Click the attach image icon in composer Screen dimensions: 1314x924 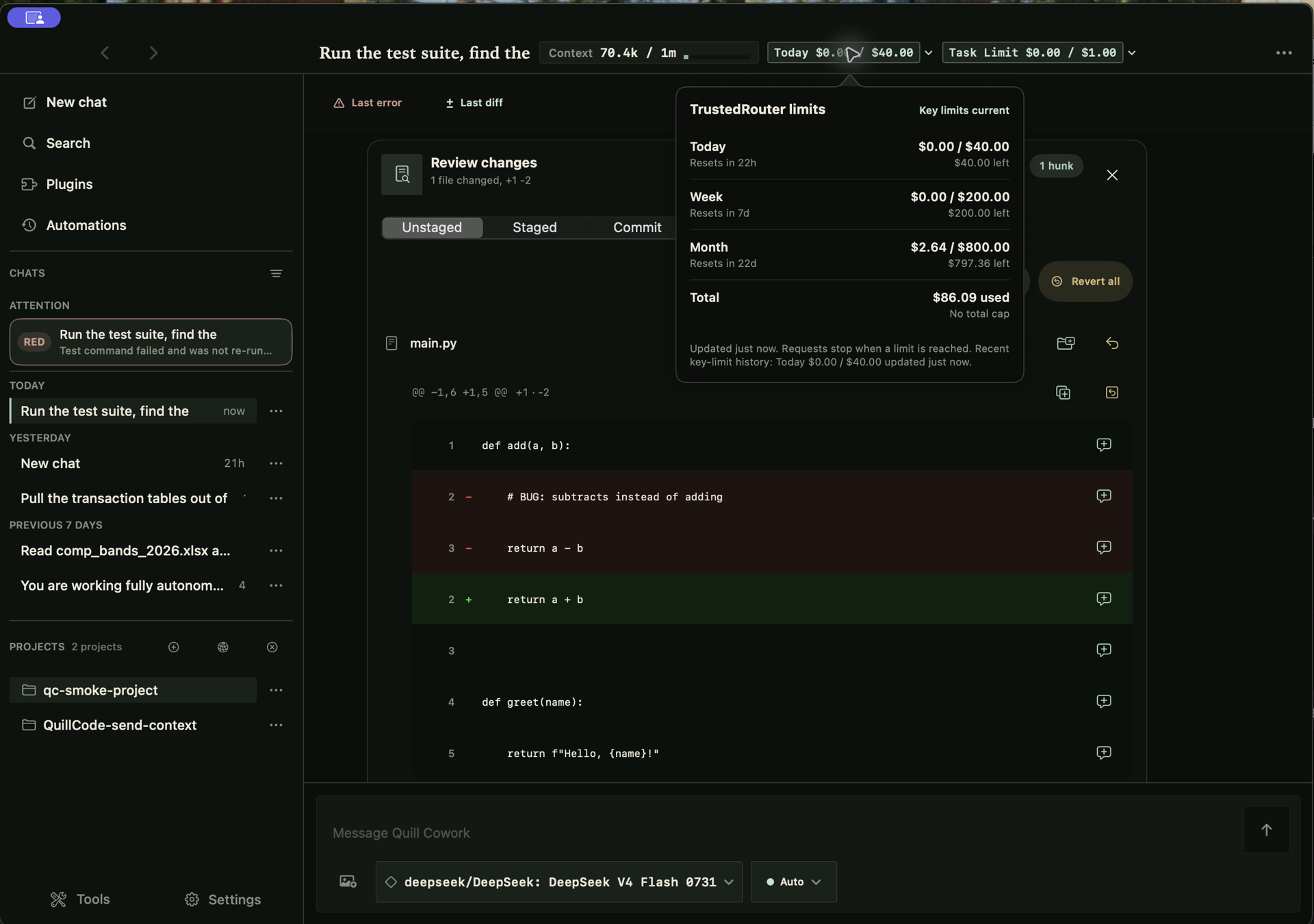[x=348, y=882]
